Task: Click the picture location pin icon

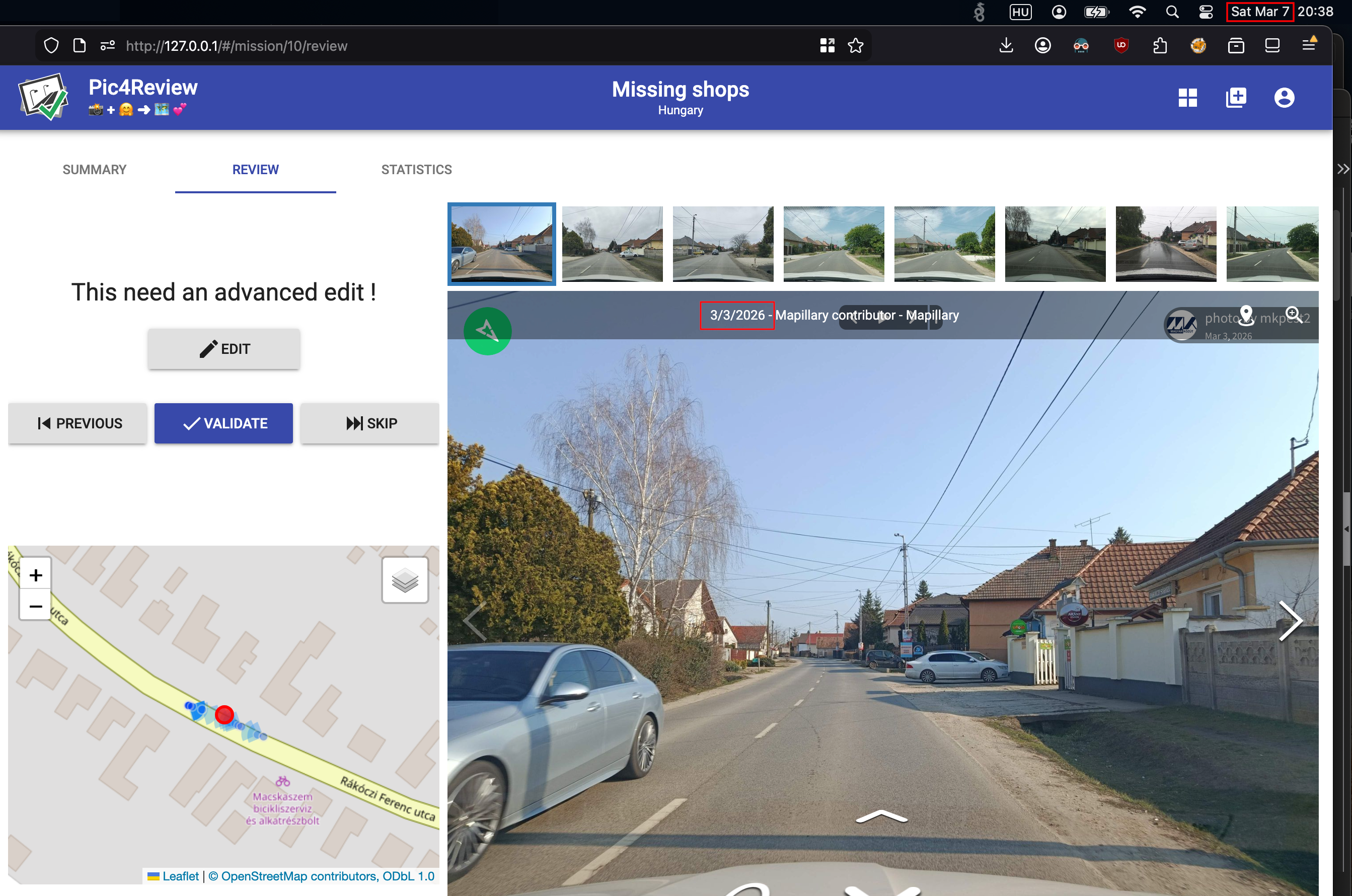Action: coord(1246,315)
